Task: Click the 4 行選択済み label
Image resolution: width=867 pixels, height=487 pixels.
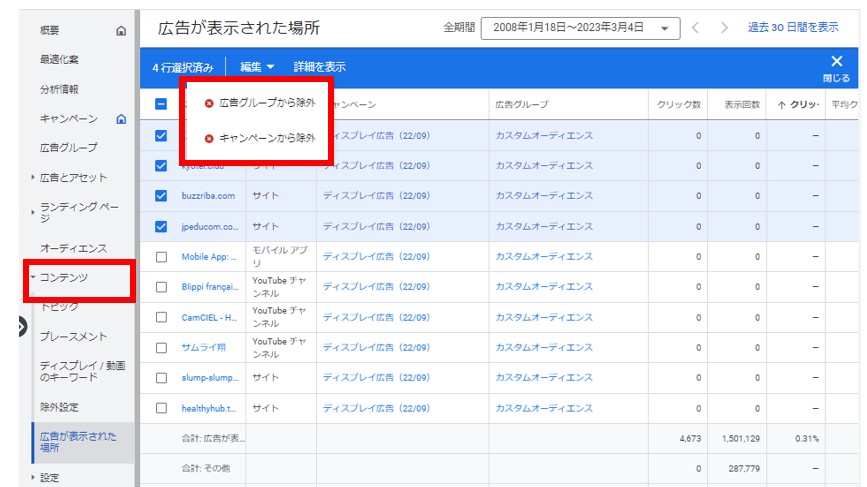Action: [x=182, y=67]
